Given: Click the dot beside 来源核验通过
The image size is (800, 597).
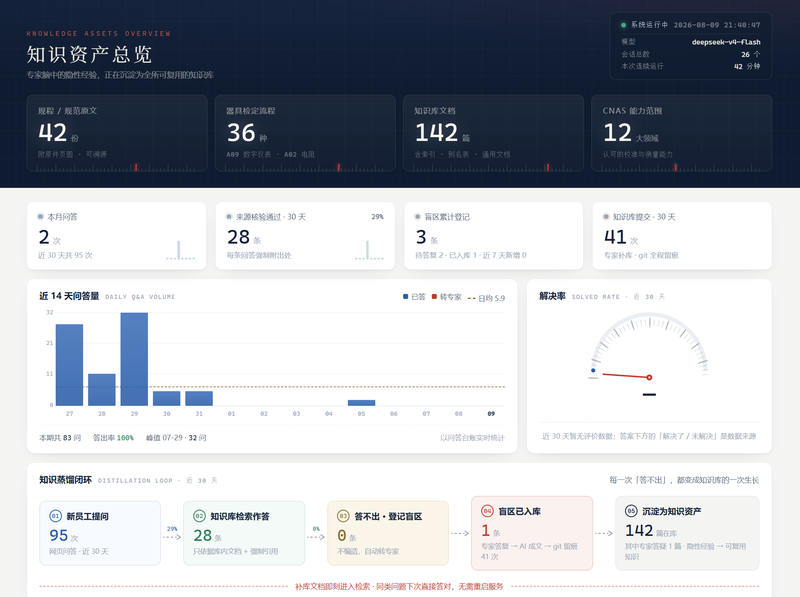Looking at the screenshot, I should [229, 217].
